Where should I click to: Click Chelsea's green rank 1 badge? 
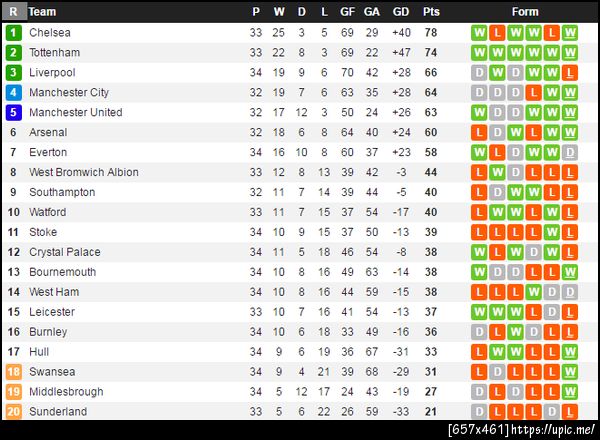[x=13, y=32]
